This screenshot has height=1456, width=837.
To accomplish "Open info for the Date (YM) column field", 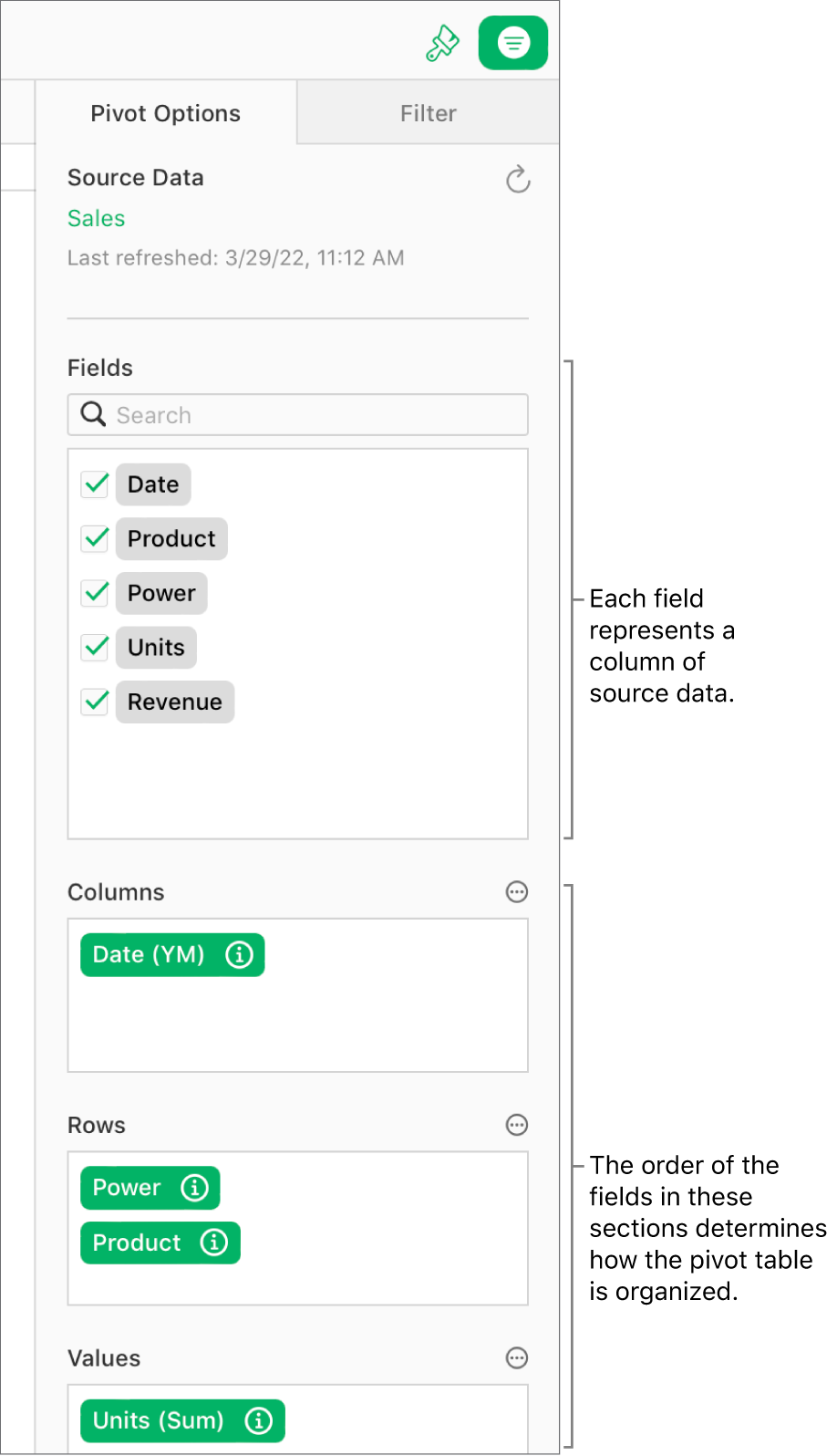I will tap(239, 954).
